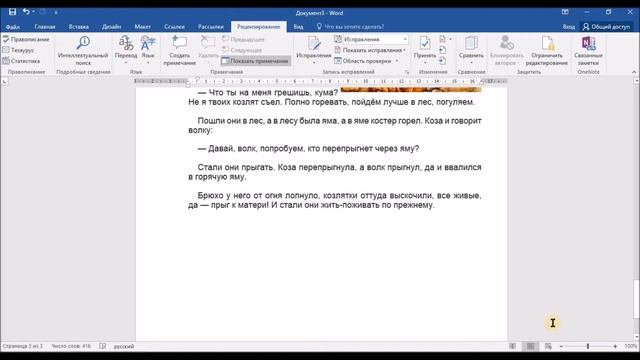Go to next change icon in Изменения
Viewport: 640px width, 360px height.
(x=442, y=61)
